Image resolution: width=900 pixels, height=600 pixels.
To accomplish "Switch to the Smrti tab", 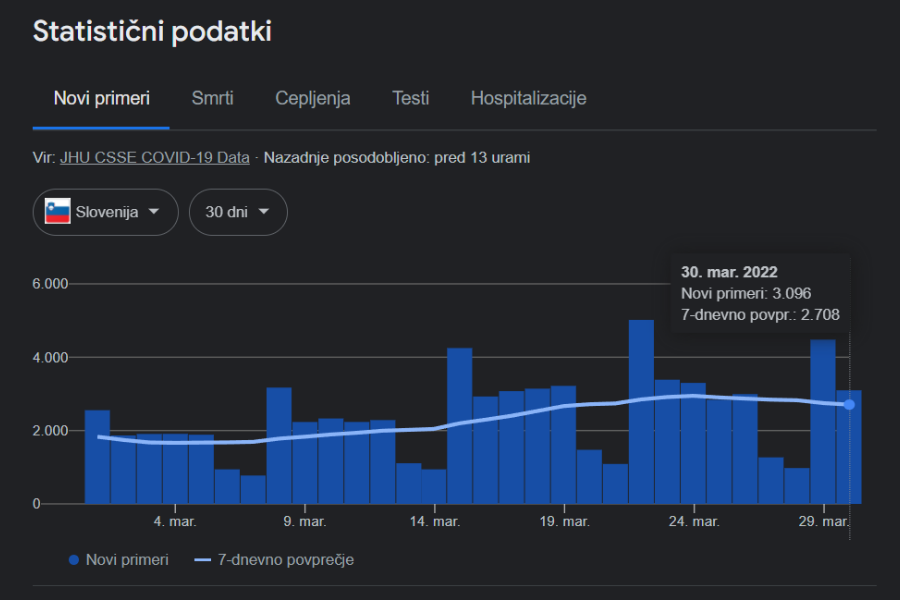I will 213,98.
